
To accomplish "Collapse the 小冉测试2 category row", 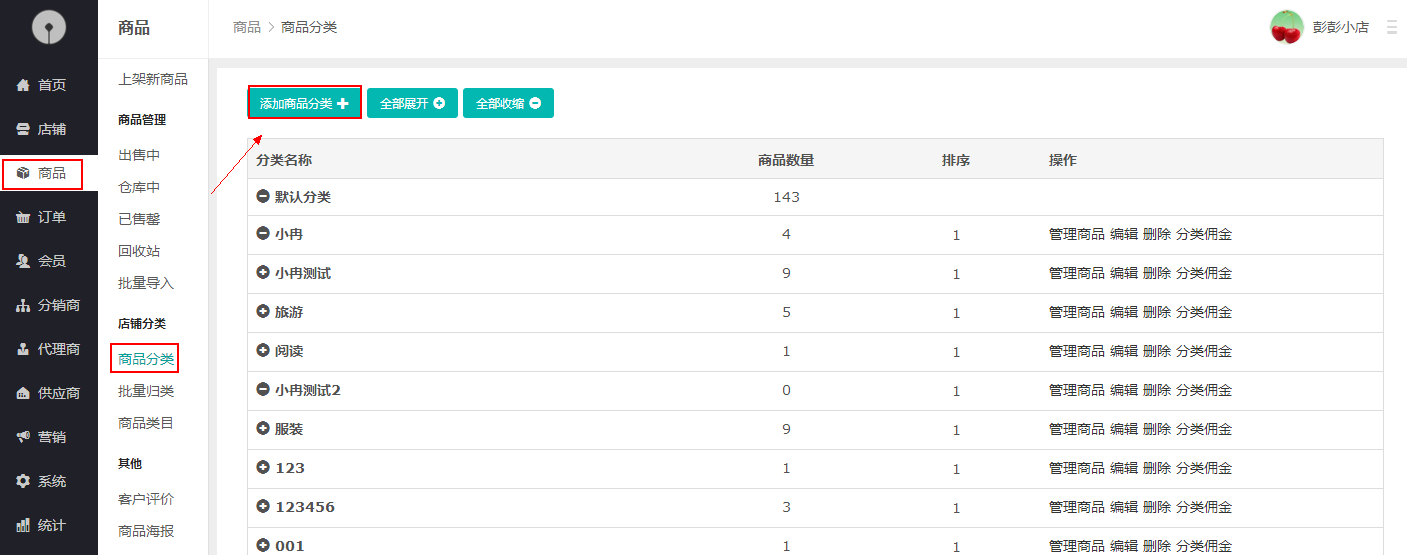I will coord(263,390).
